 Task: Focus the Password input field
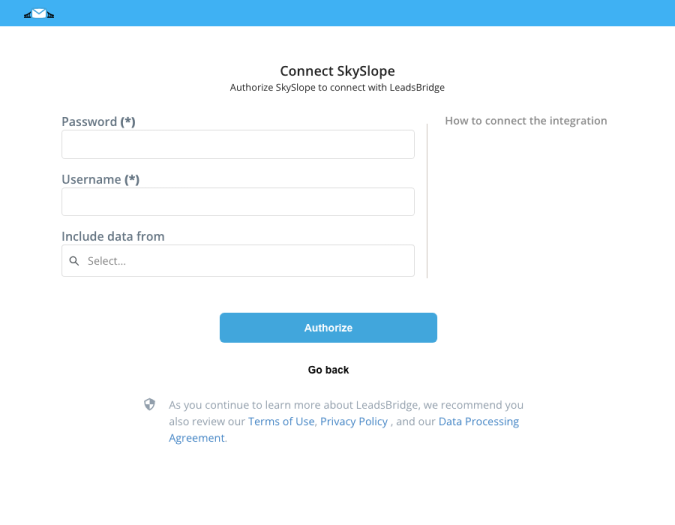[x=238, y=145]
